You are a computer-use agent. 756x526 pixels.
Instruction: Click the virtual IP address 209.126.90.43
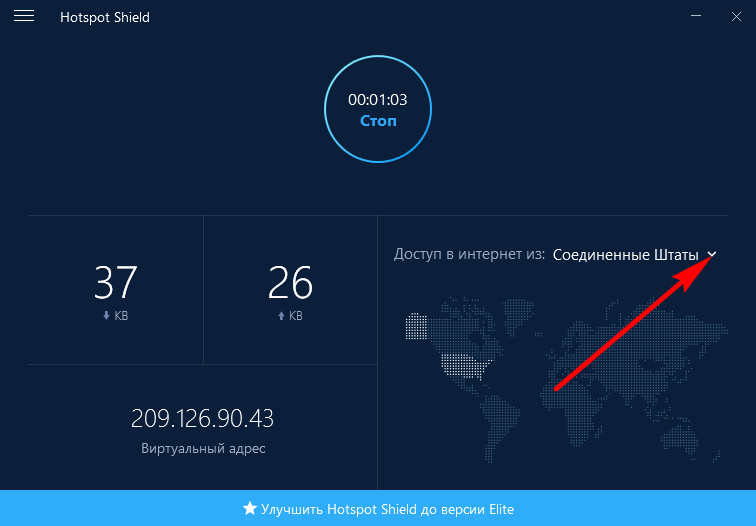tap(202, 418)
